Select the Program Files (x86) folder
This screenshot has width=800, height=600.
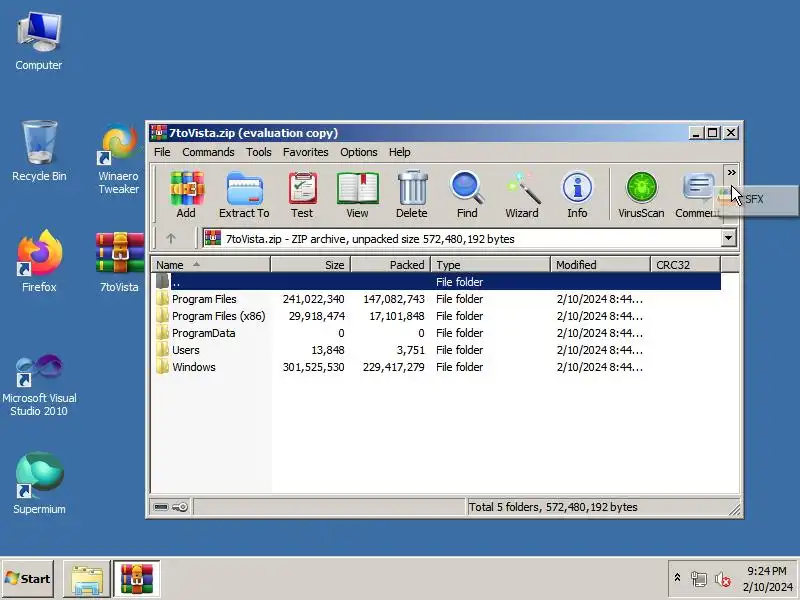point(436,316)
